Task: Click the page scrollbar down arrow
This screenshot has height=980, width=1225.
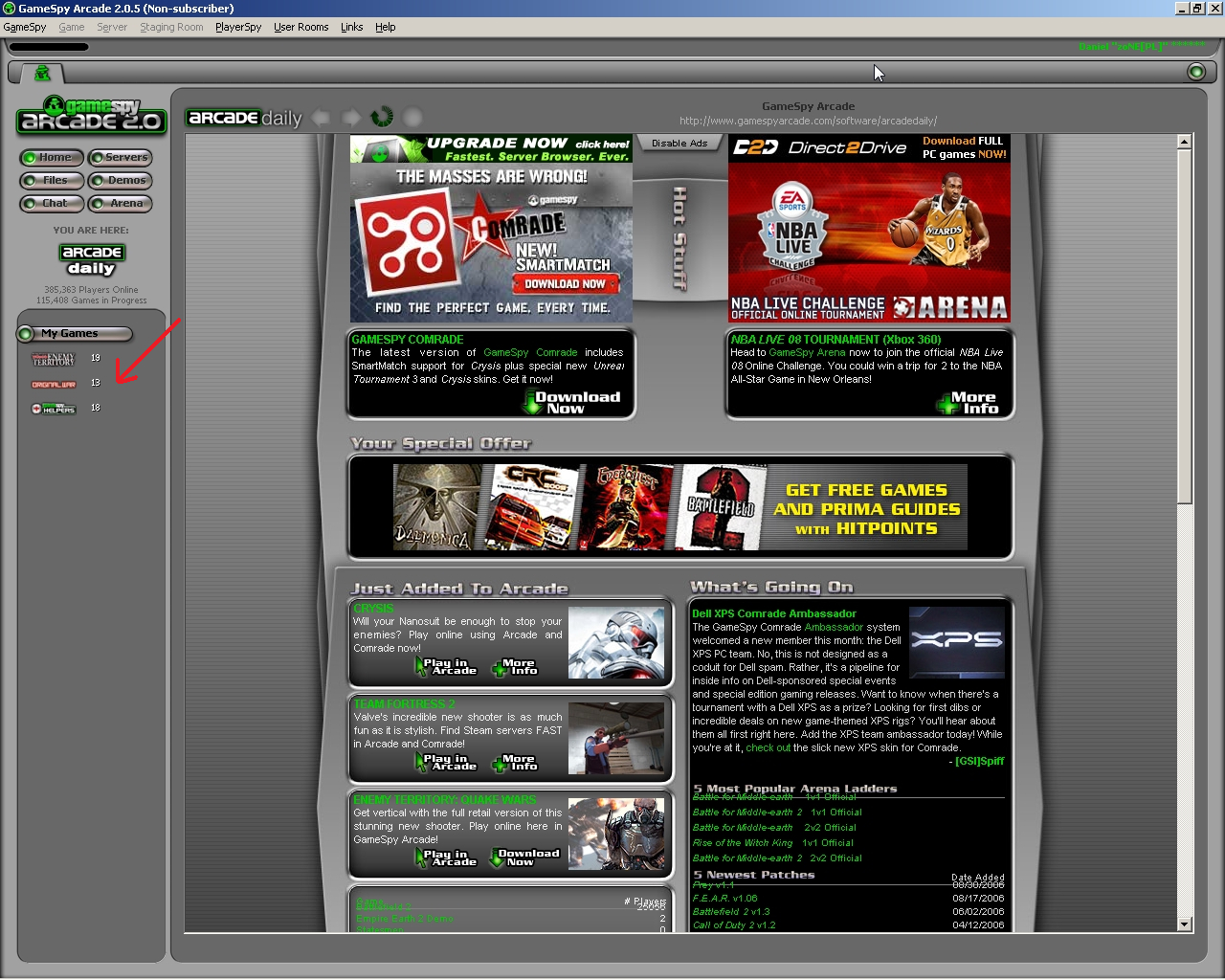Action: pyautogui.click(x=1184, y=924)
